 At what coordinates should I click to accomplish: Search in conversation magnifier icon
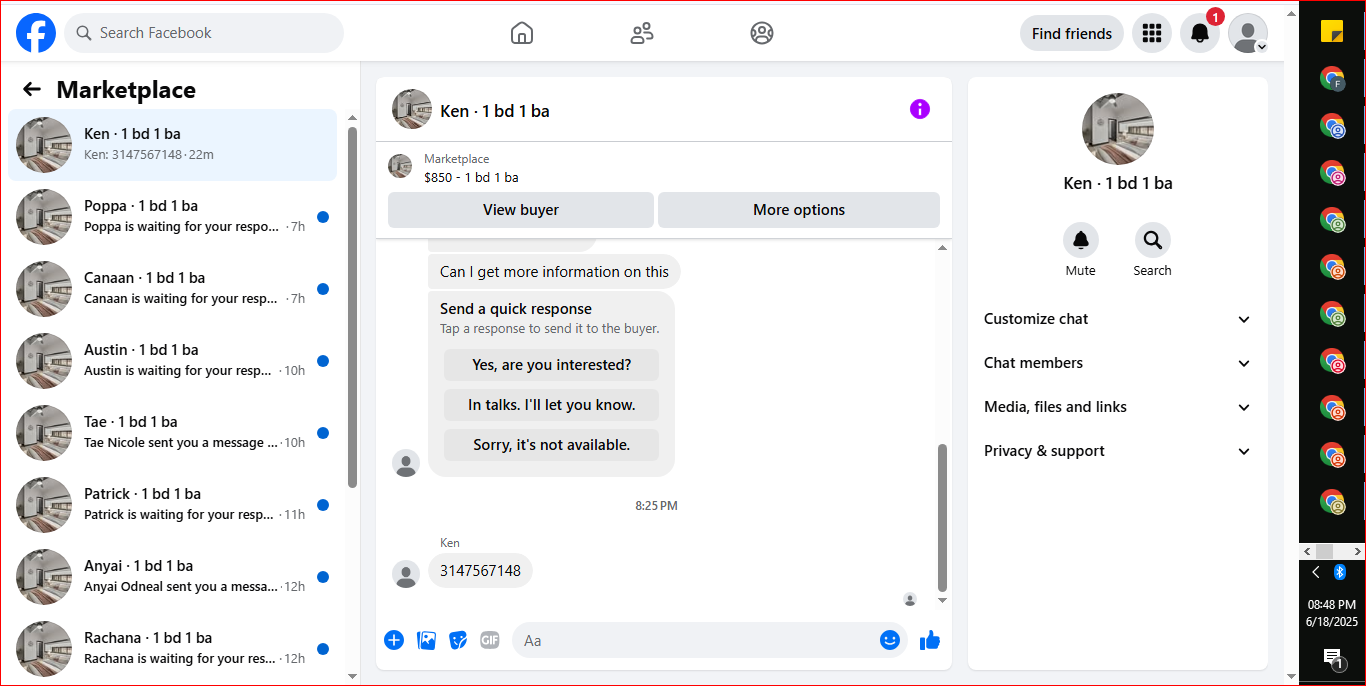[x=1152, y=240]
